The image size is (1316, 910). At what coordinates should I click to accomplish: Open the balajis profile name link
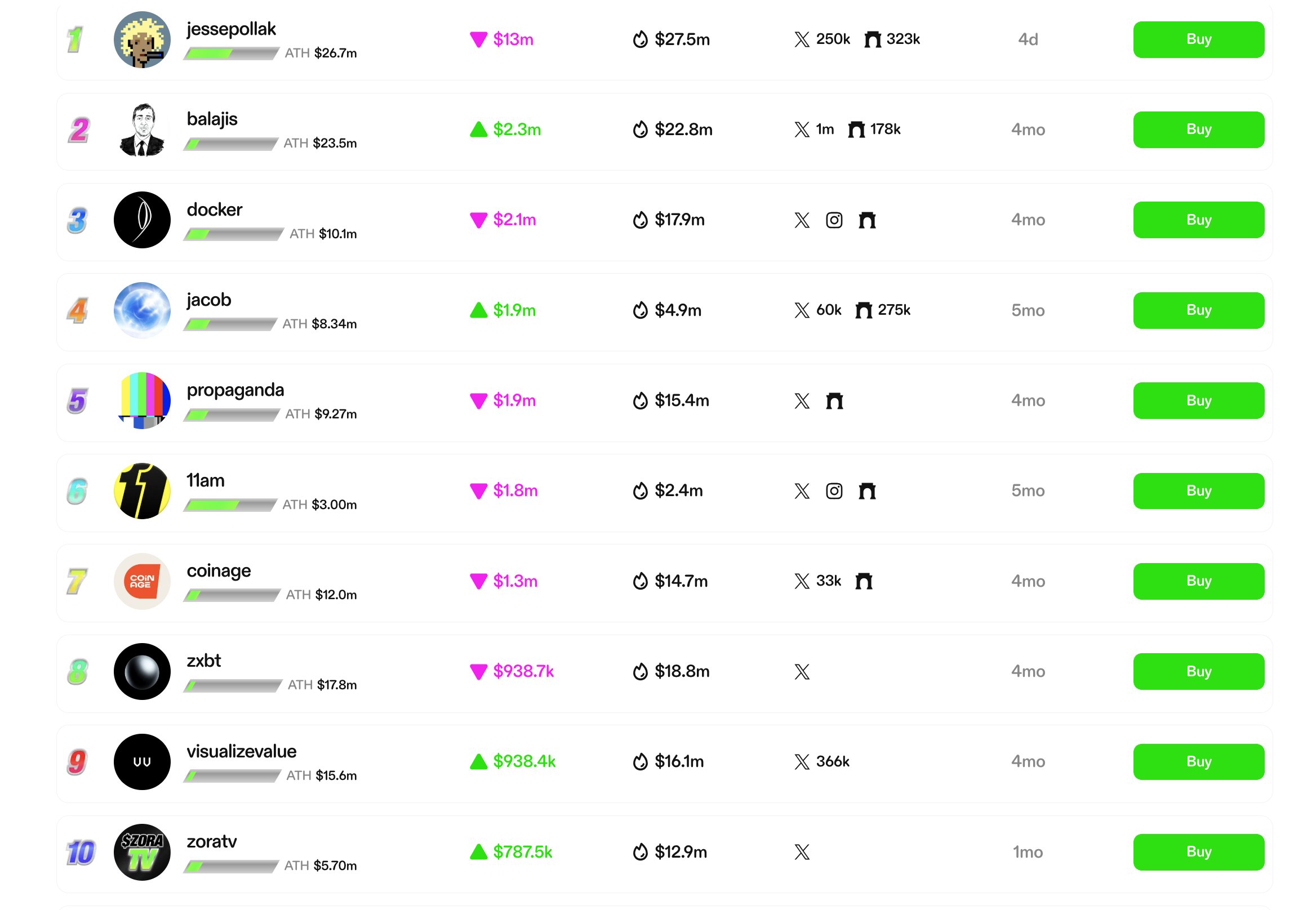pos(212,119)
